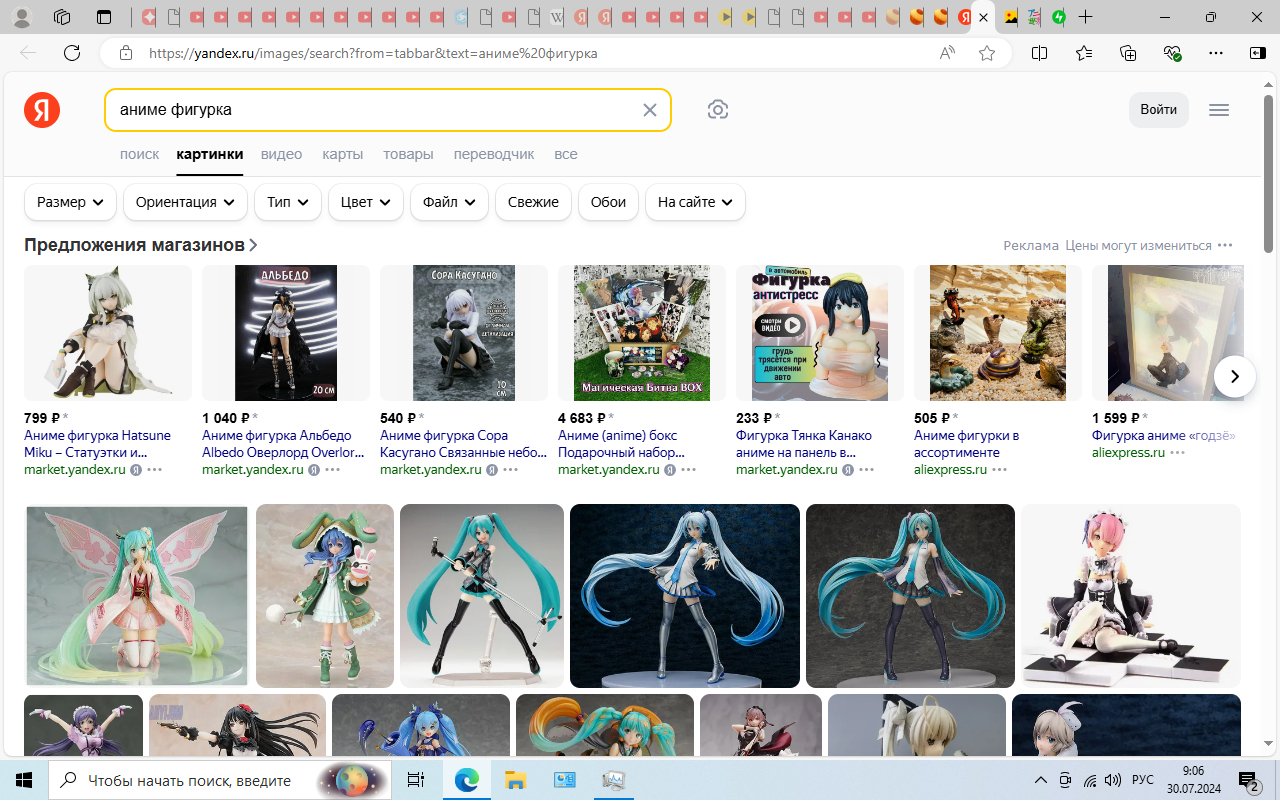Select the картинки tab
This screenshot has height=800, width=1280.
(210, 154)
